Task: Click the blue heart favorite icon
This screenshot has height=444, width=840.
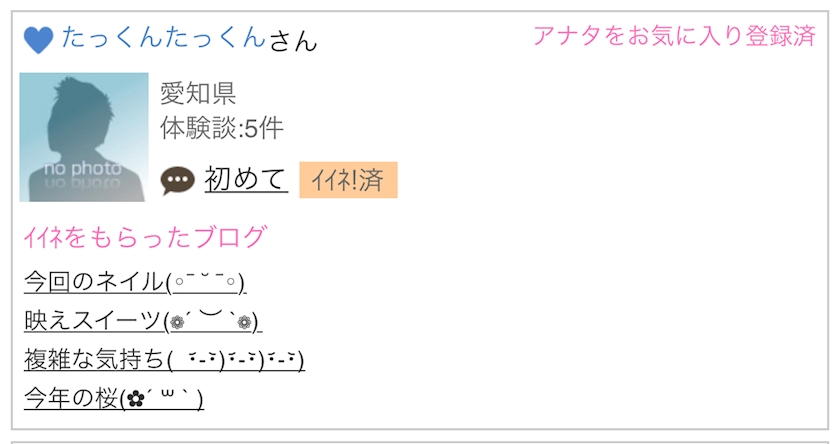Action: click(38, 40)
